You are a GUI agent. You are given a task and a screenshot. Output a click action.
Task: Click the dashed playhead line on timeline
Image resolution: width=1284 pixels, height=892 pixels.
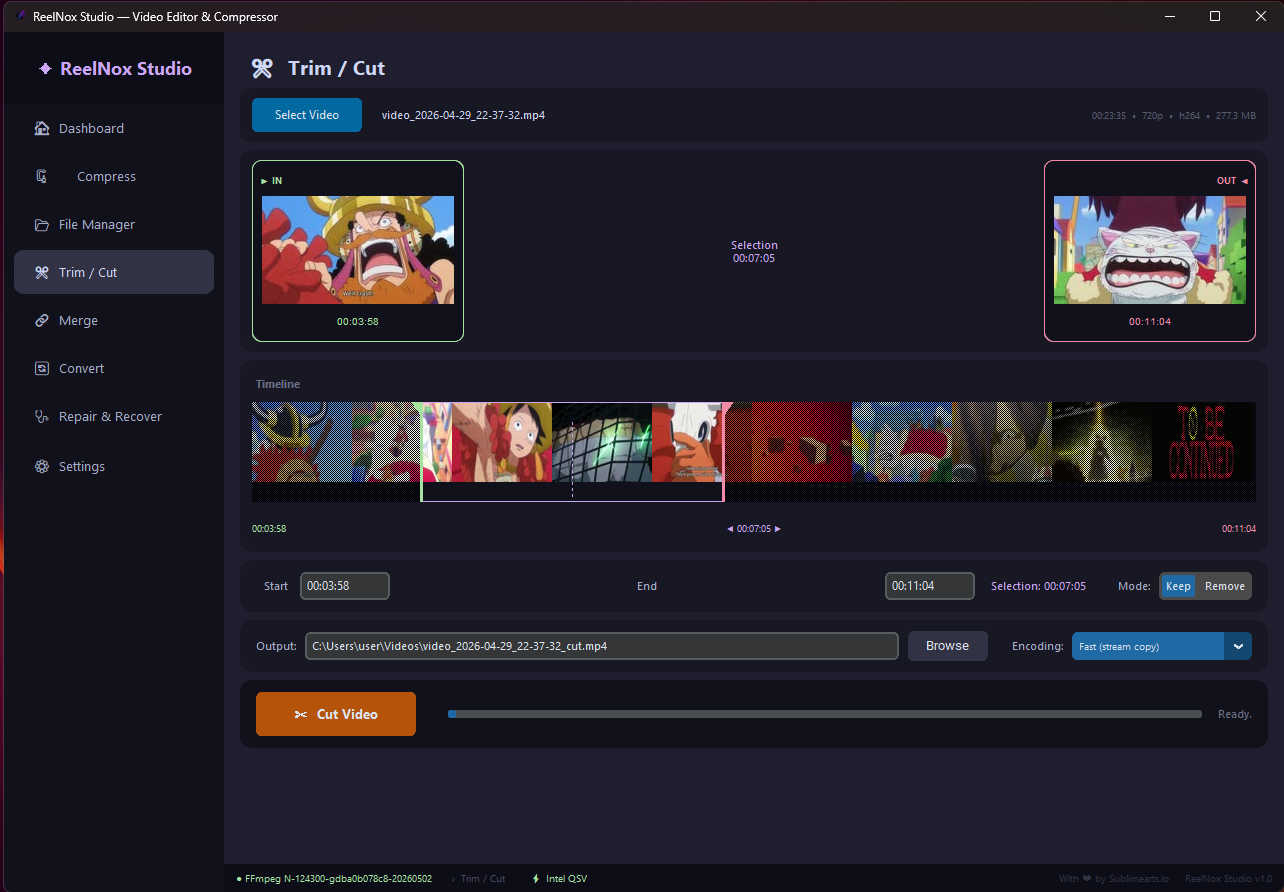pyautogui.click(x=572, y=459)
